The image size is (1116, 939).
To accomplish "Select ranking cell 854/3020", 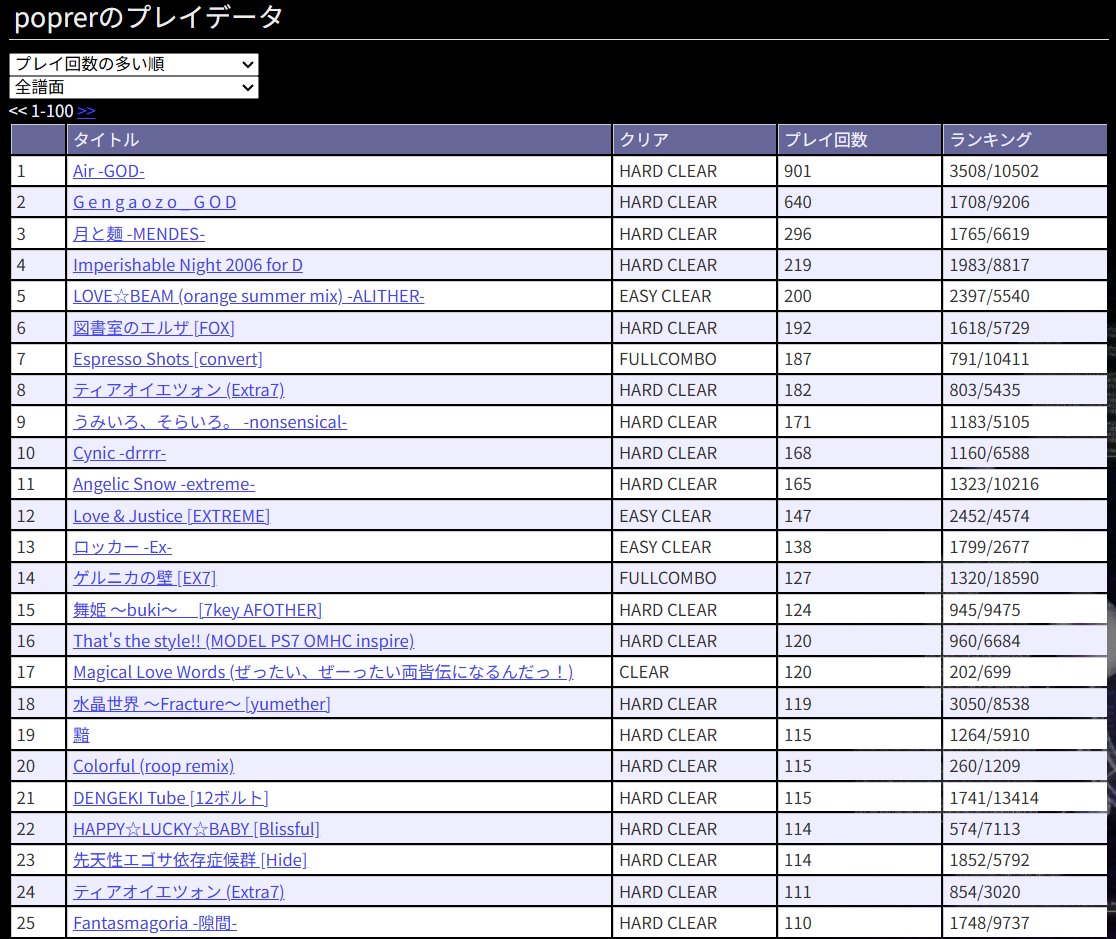I will (1025, 891).
